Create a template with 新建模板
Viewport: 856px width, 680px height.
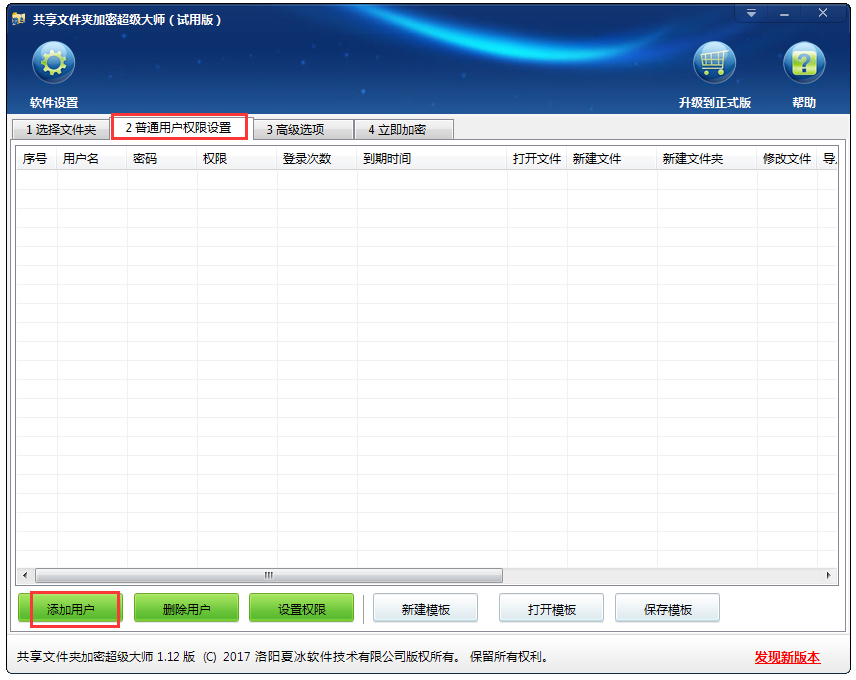[425, 609]
